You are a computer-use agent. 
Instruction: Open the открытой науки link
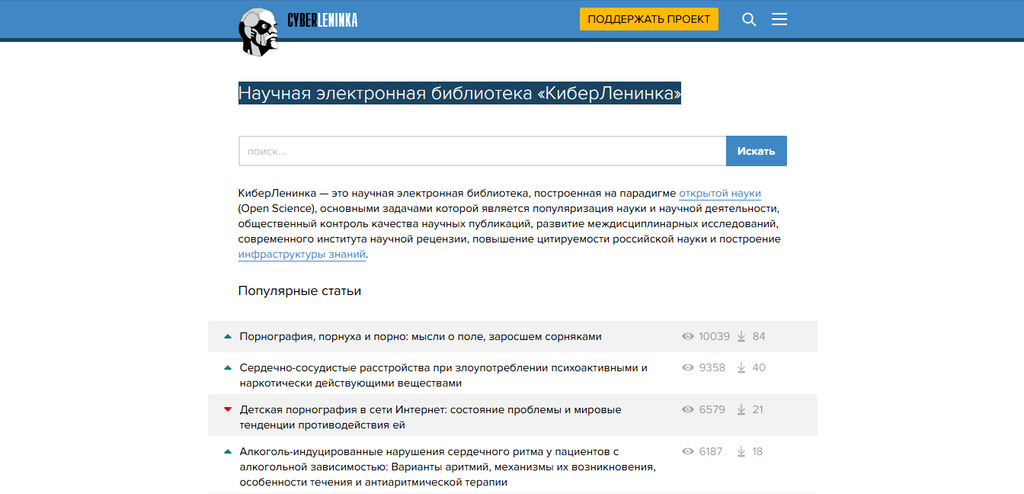(720, 193)
